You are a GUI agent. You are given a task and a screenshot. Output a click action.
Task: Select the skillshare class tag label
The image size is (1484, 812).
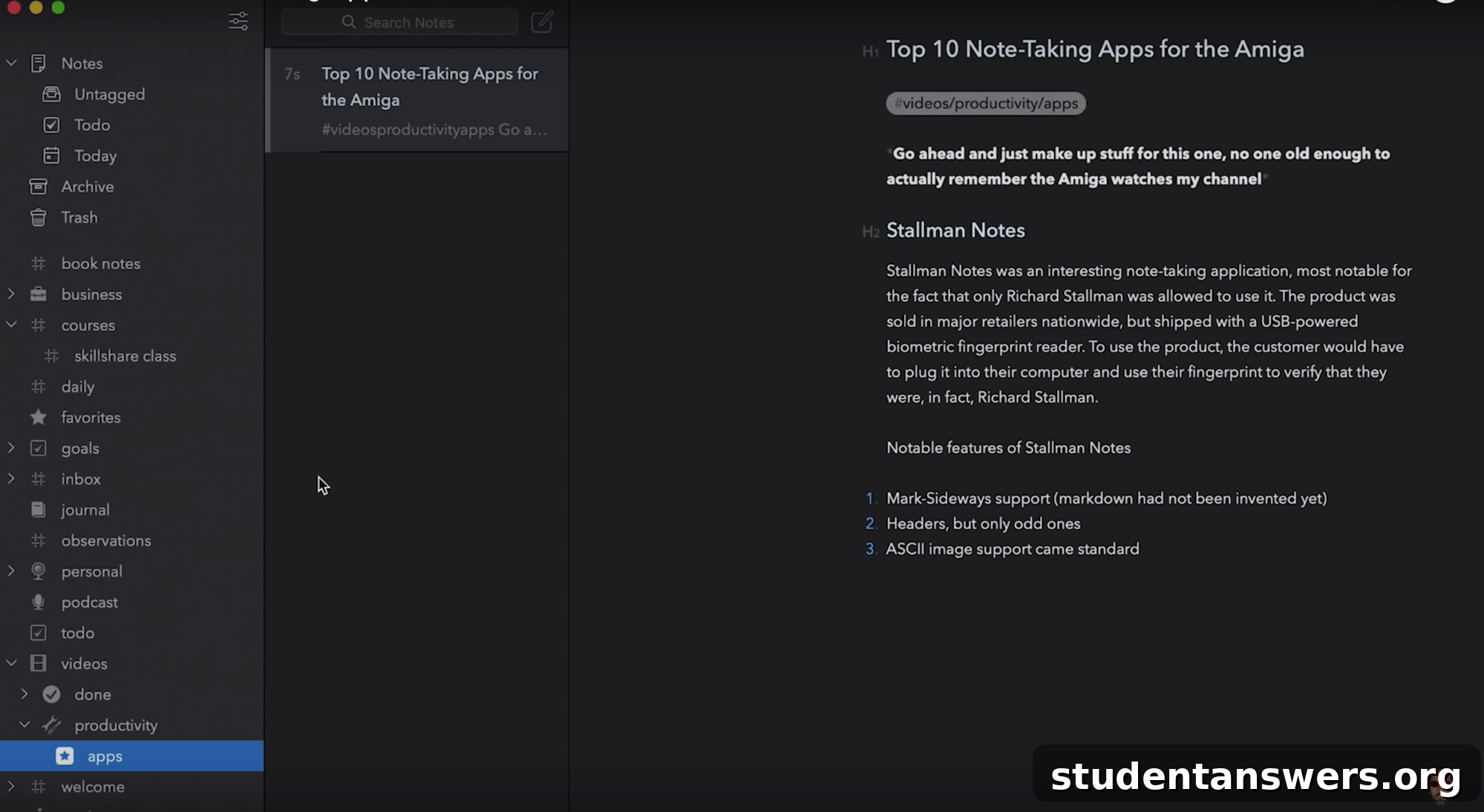pos(125,356)
